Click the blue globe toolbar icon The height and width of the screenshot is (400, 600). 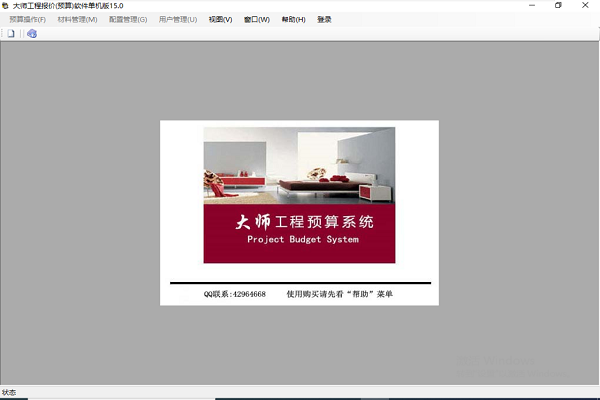(x=32, y=34)
